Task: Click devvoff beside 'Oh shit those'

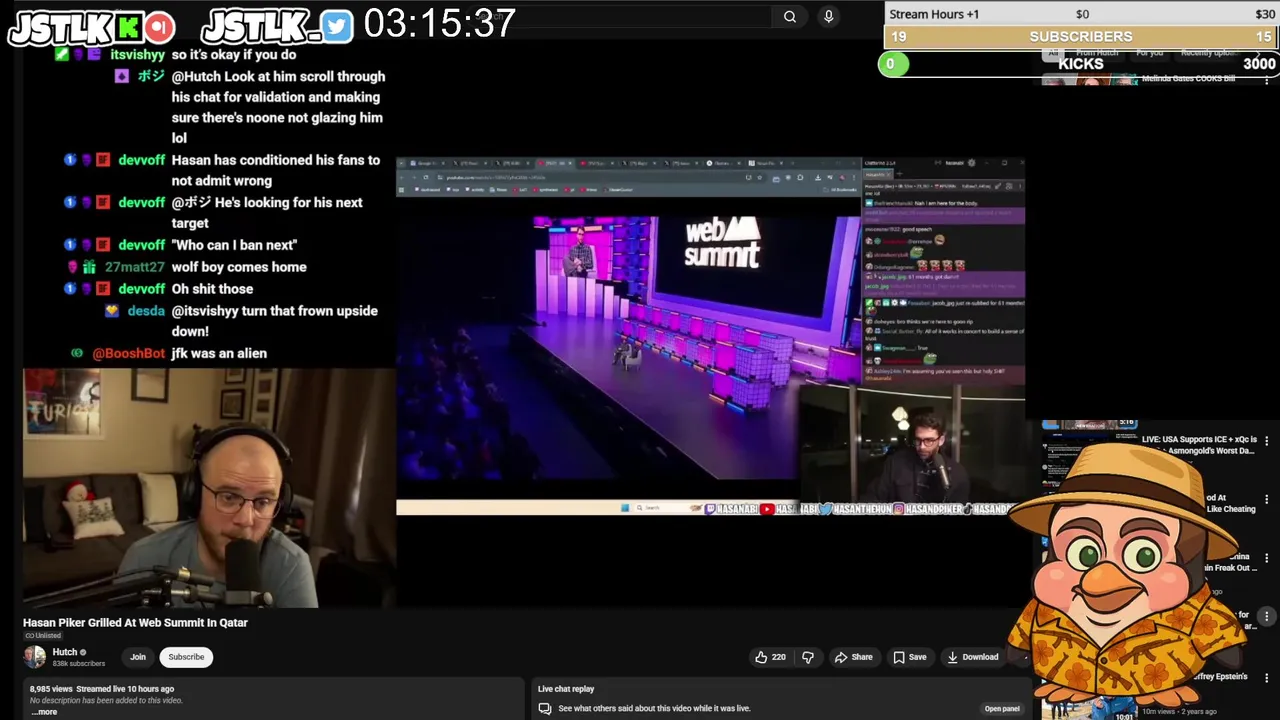Action: pos(142,289)
